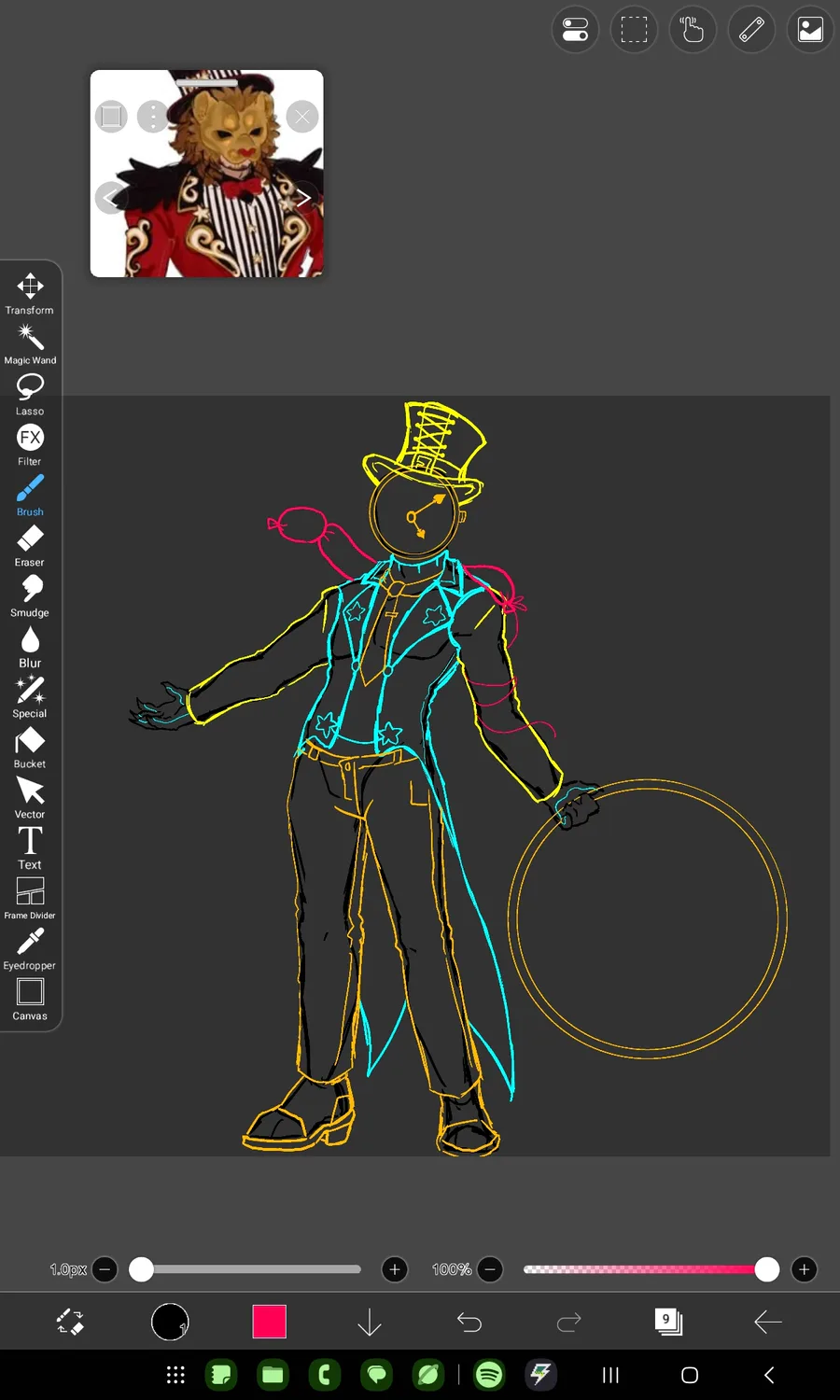
Task: Select the Special brush tool
Action: click(x=30, y=696)
